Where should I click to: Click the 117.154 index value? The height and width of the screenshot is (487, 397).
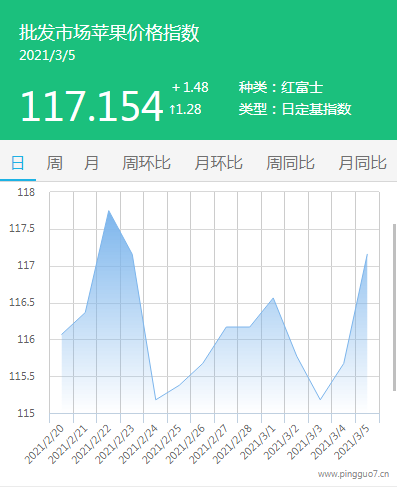tap(92, 106)
